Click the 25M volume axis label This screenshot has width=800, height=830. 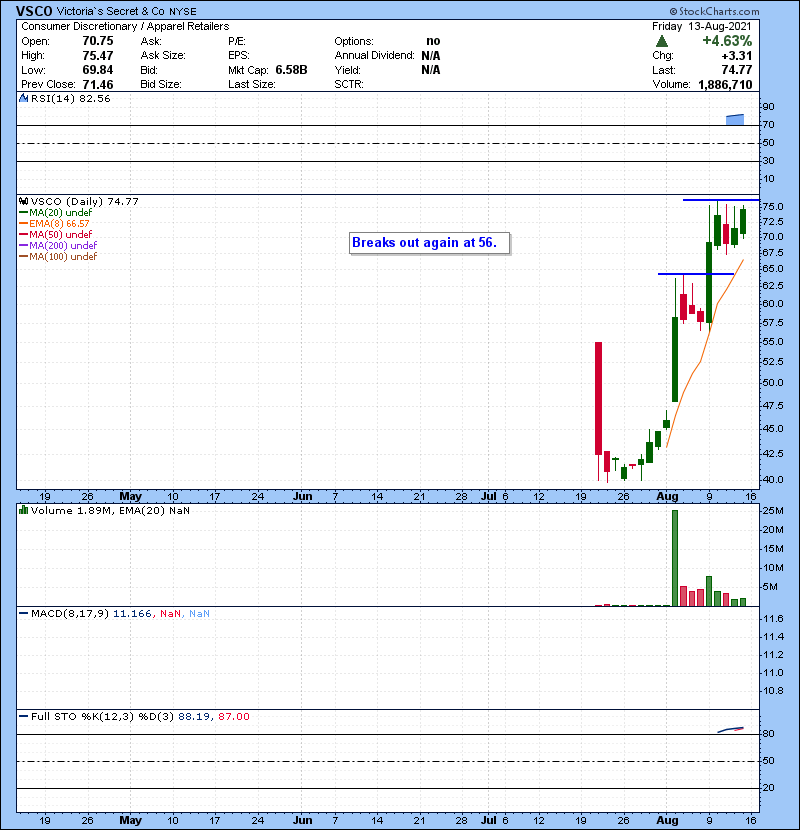click(x=773, y=511)
